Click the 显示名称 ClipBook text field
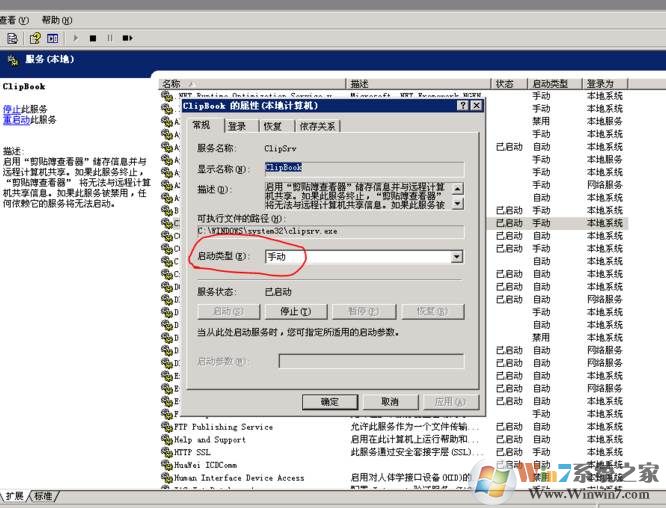This screenshot has height=508, width=666. (363, 169)
